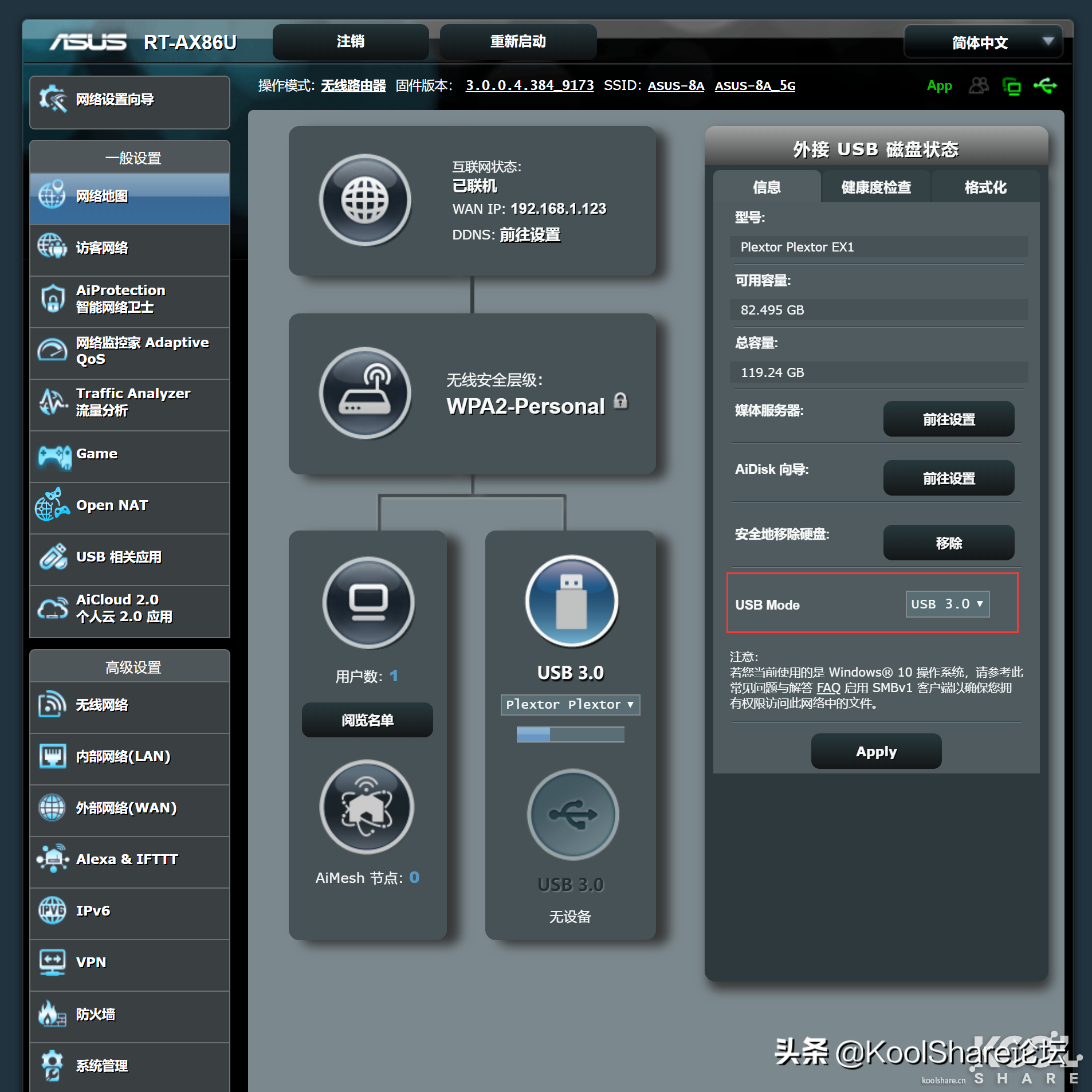
Task: Click the 移除 button to remove disk
Action: pyautogui.click(x=948, y=543)
